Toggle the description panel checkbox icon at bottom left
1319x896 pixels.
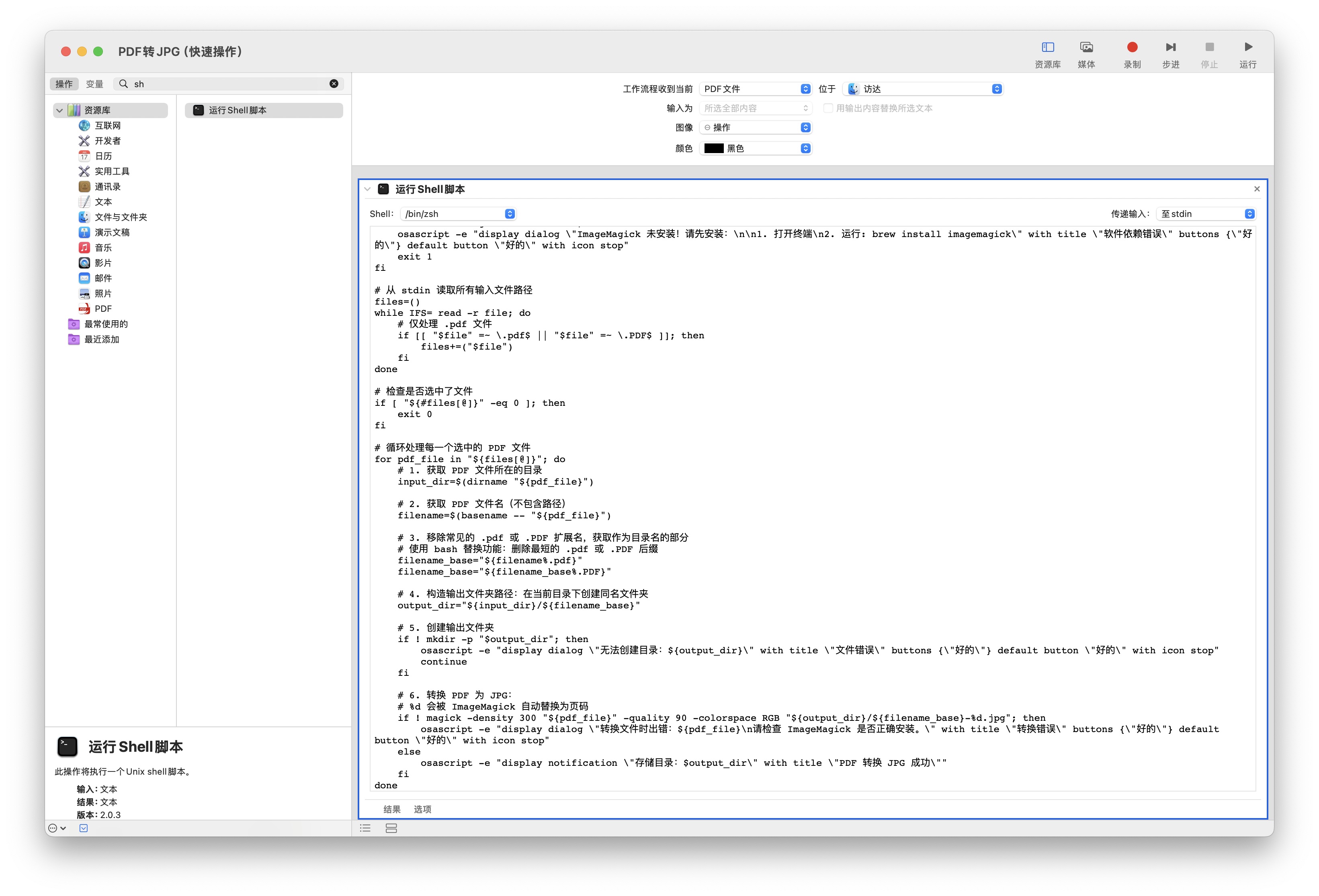click(x=84, y=828)
